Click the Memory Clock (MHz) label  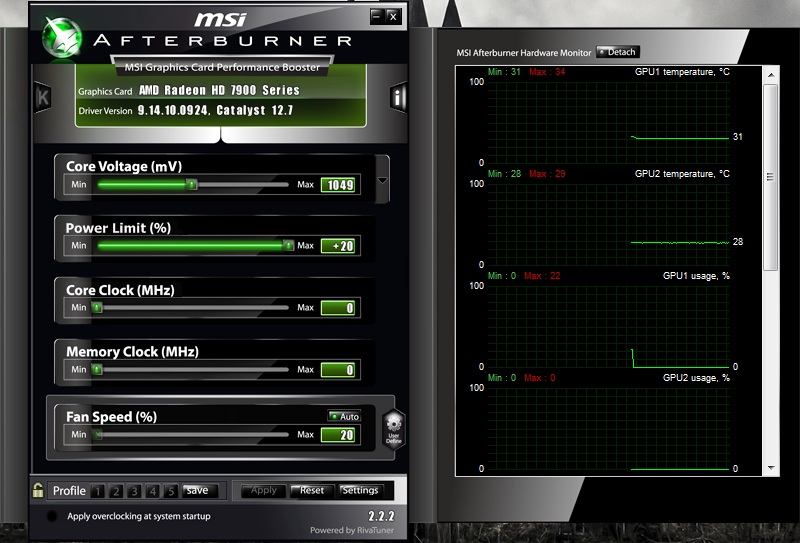coord(132,352)
